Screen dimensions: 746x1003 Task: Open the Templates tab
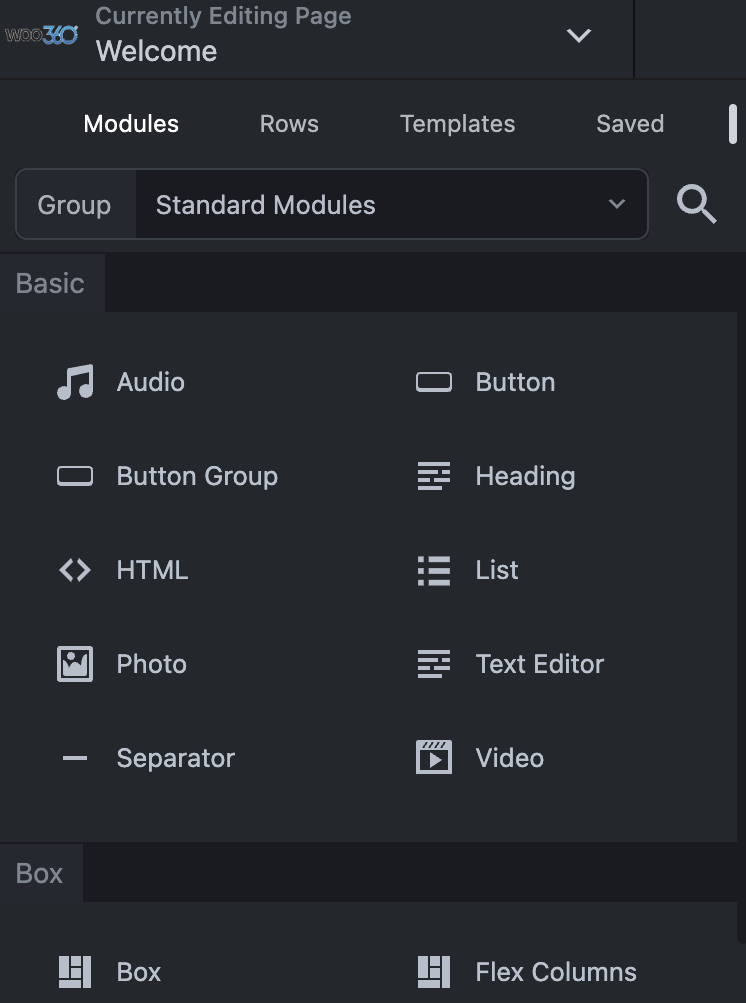[457, 124]
